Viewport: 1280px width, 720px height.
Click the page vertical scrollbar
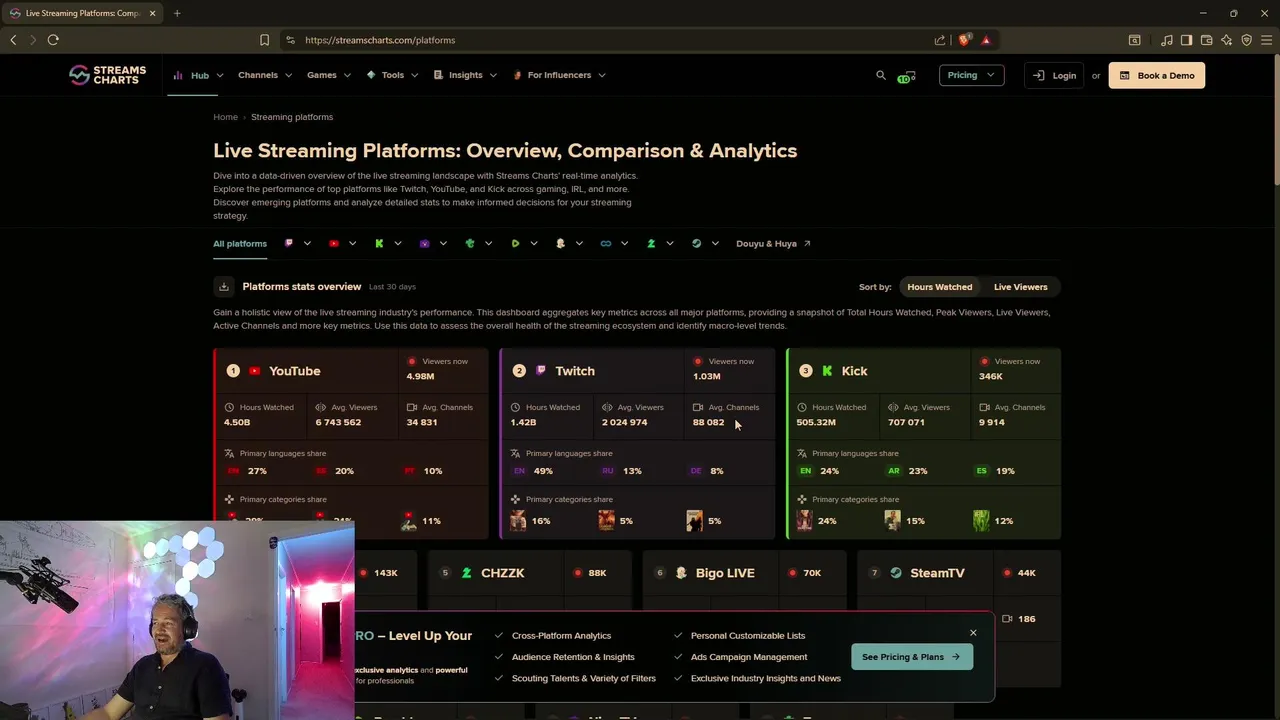click(1276, 120)
